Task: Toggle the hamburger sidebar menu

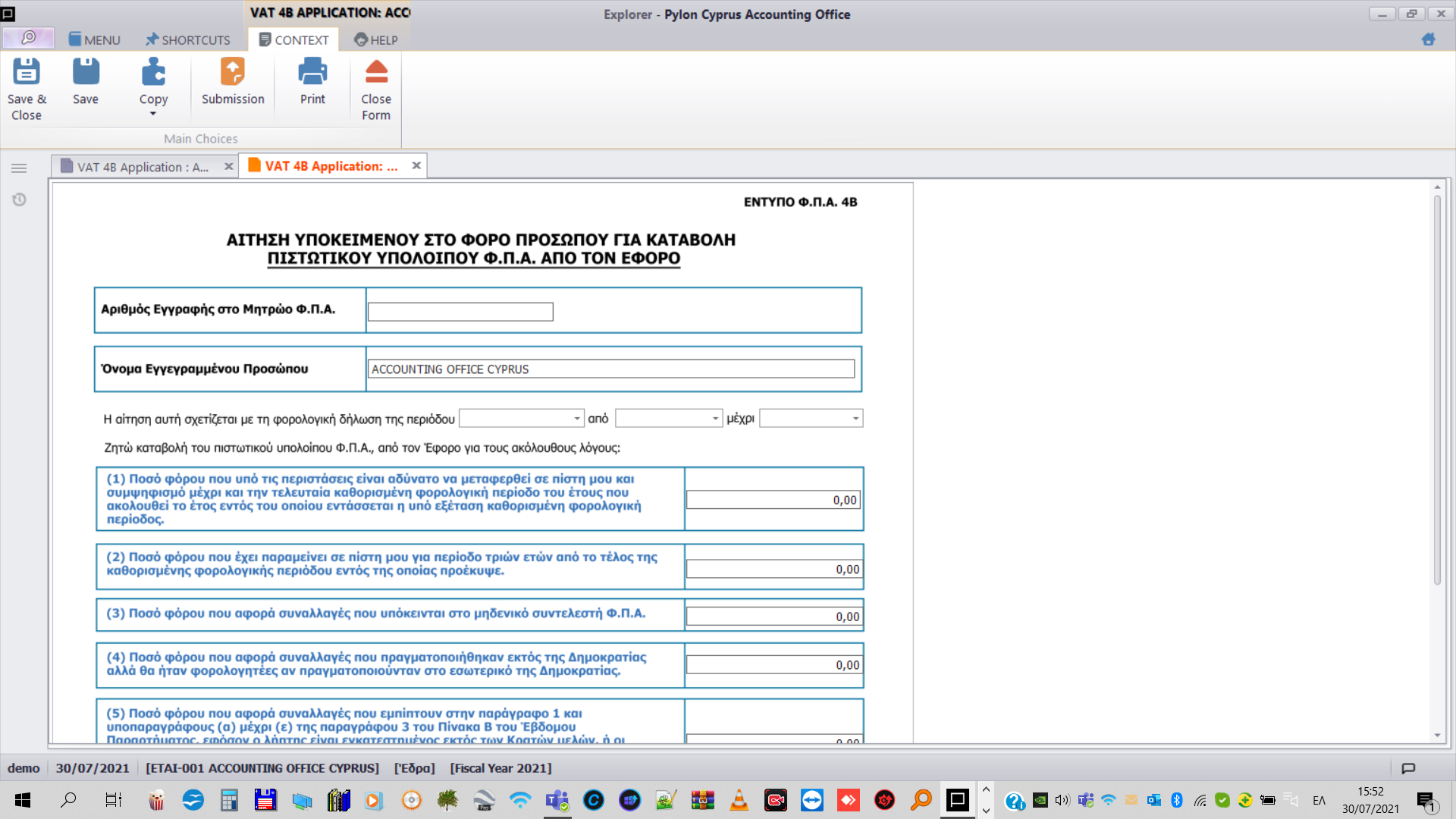Action: click(20, 168)
